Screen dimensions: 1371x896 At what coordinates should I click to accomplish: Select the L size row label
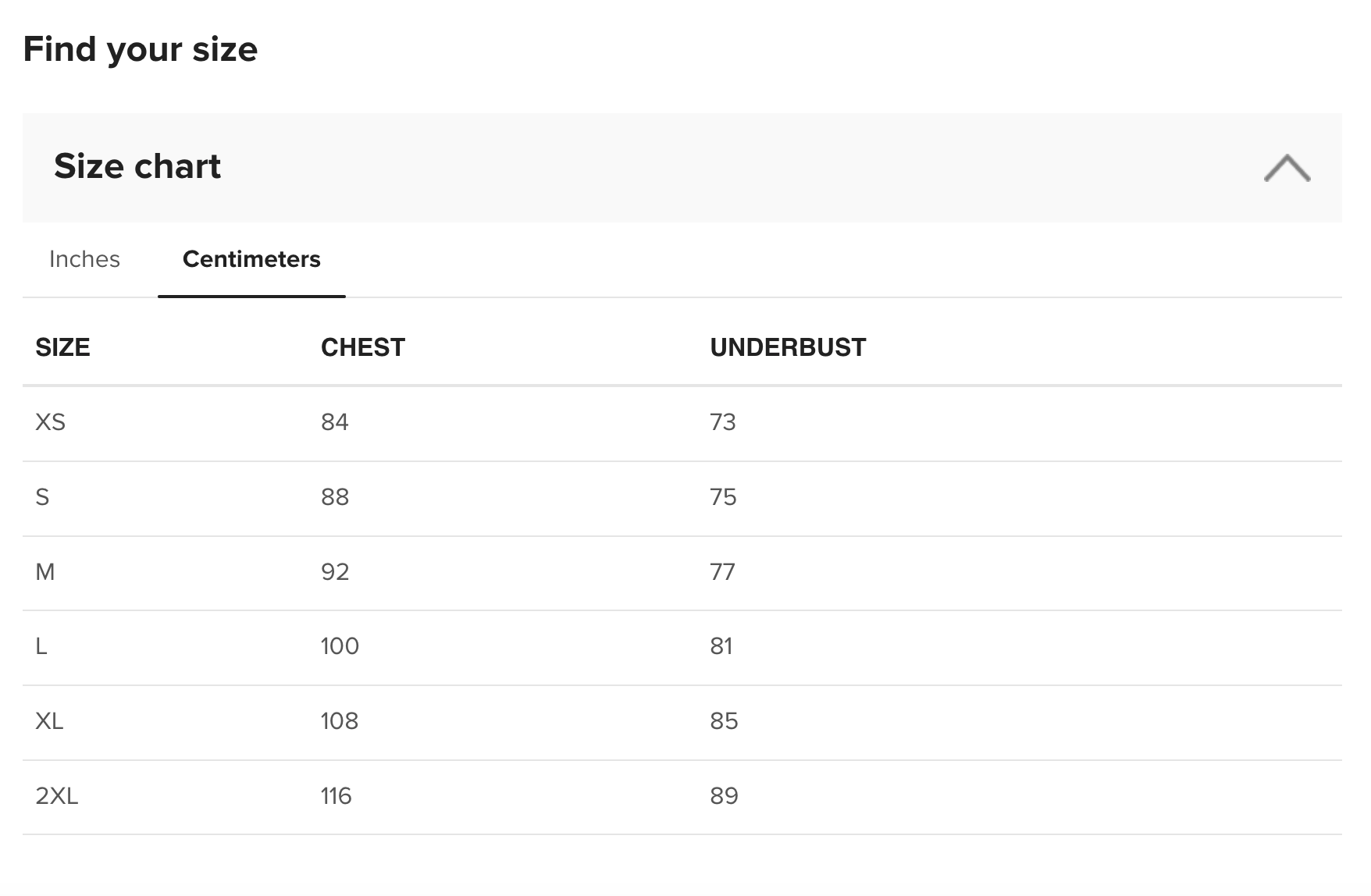click(x=41, y=646)
